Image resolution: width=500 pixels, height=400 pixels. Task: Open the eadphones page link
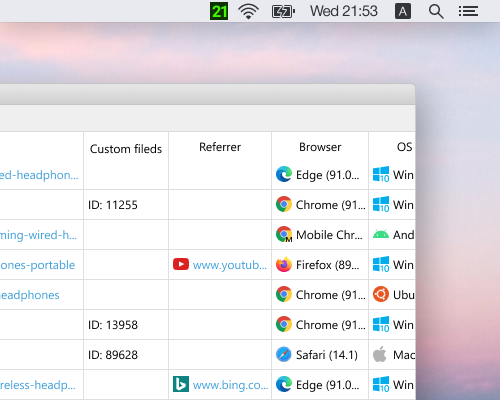[x=30, y=295]
